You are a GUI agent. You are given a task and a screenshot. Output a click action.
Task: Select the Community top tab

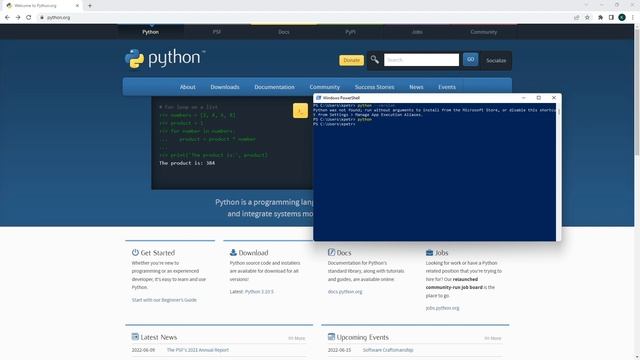click(484, 32)
